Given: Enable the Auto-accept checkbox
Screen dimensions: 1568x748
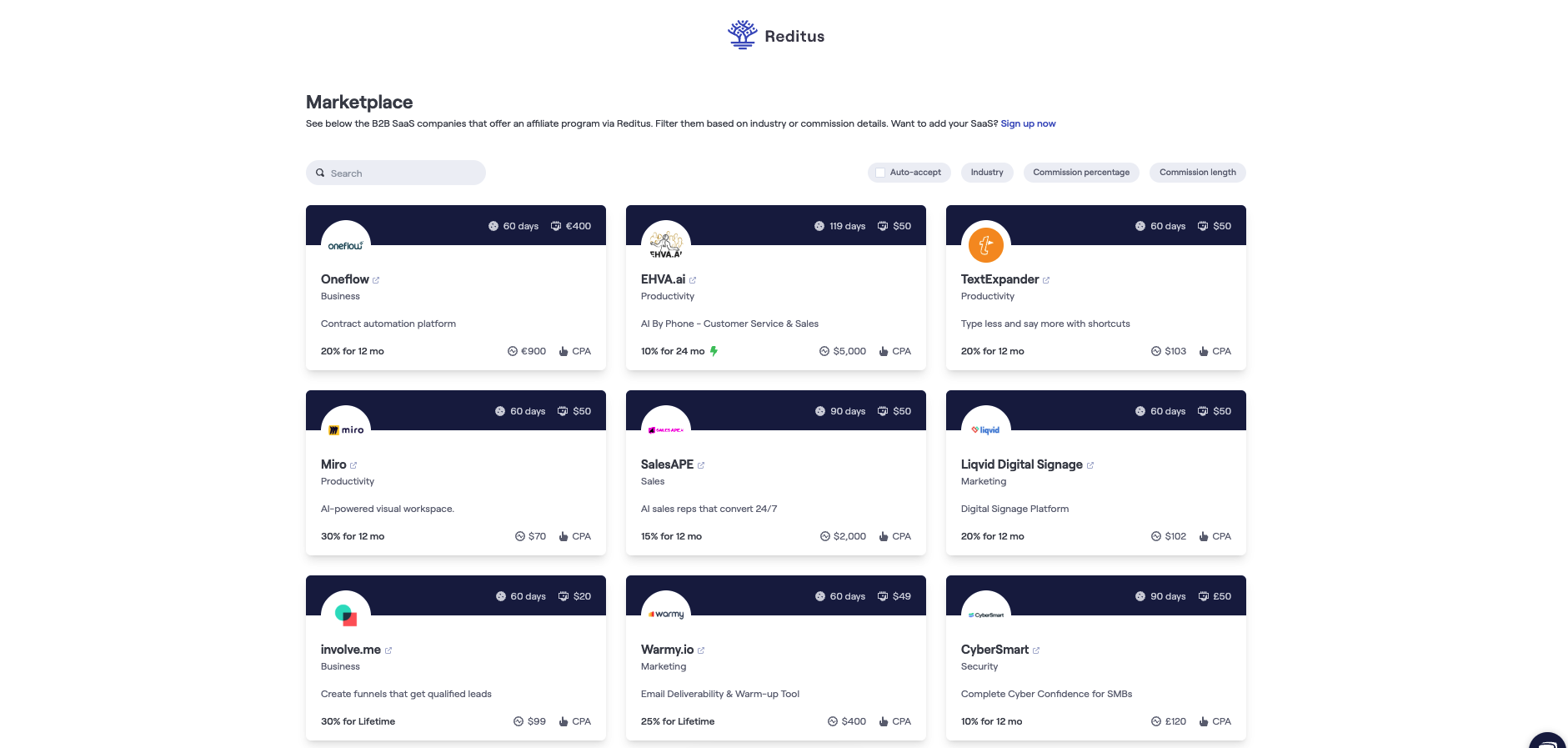Looking at the screenshot, I should coord(880,173).
